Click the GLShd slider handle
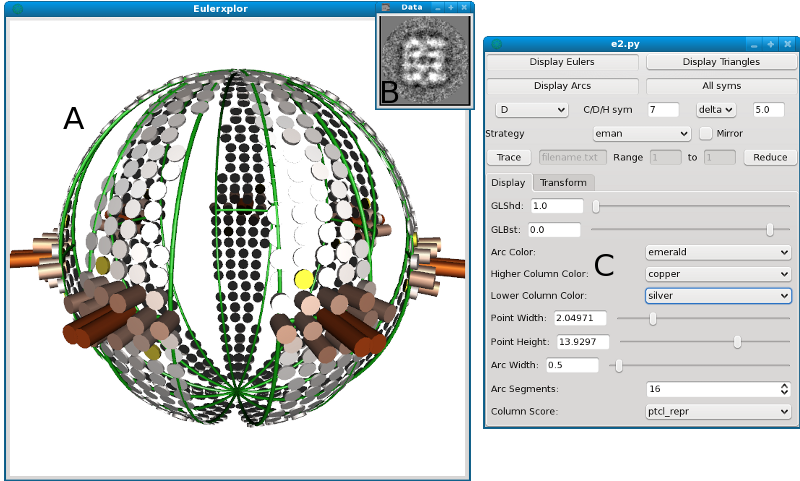 click(x=596, y=206)
